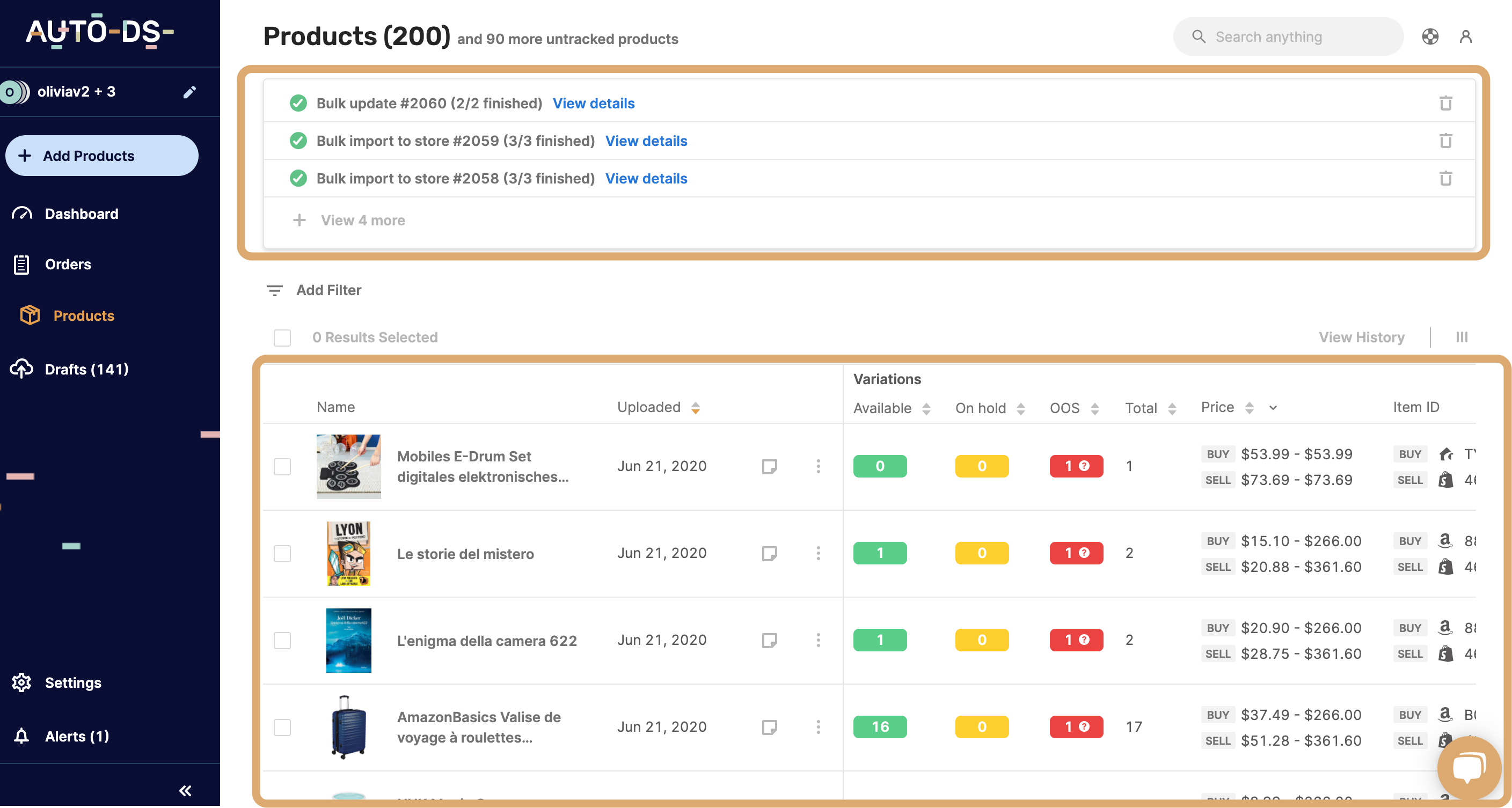Open note icon for AmazonBasics Valise
This screenshot has height=808, width=1512.
[769, 727]
